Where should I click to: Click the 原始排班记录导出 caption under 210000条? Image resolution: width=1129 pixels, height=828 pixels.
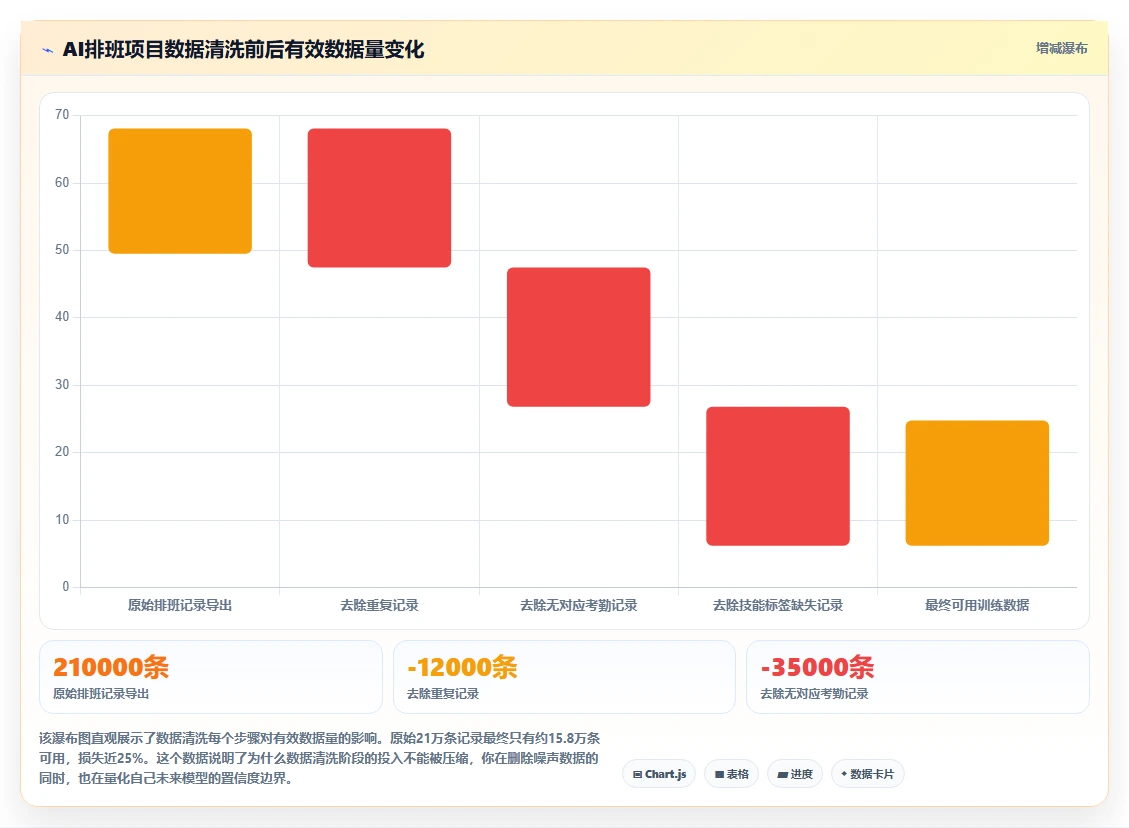[x=101, y=694]
